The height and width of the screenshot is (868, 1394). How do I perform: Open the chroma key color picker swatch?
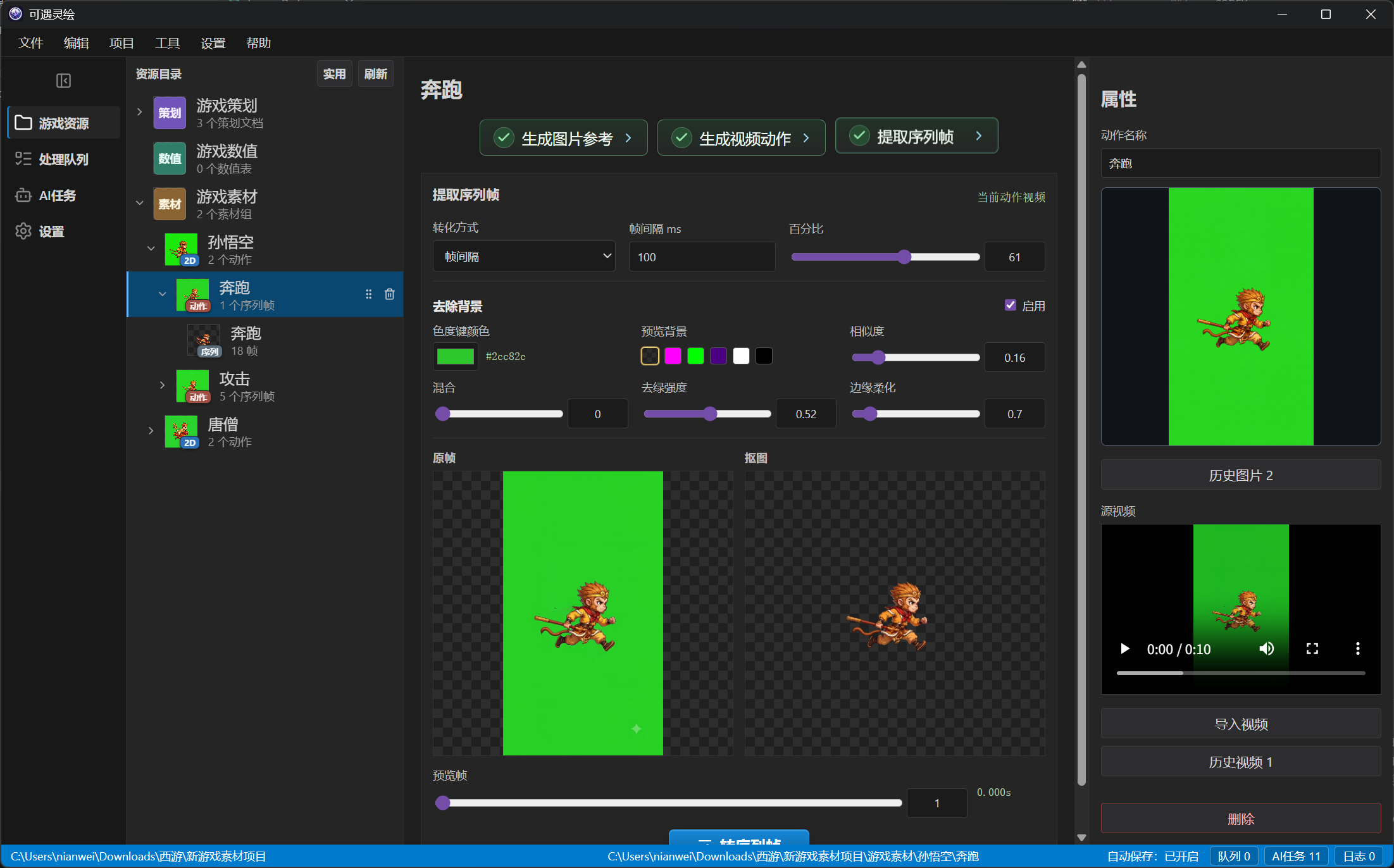(x=456, y=356)
